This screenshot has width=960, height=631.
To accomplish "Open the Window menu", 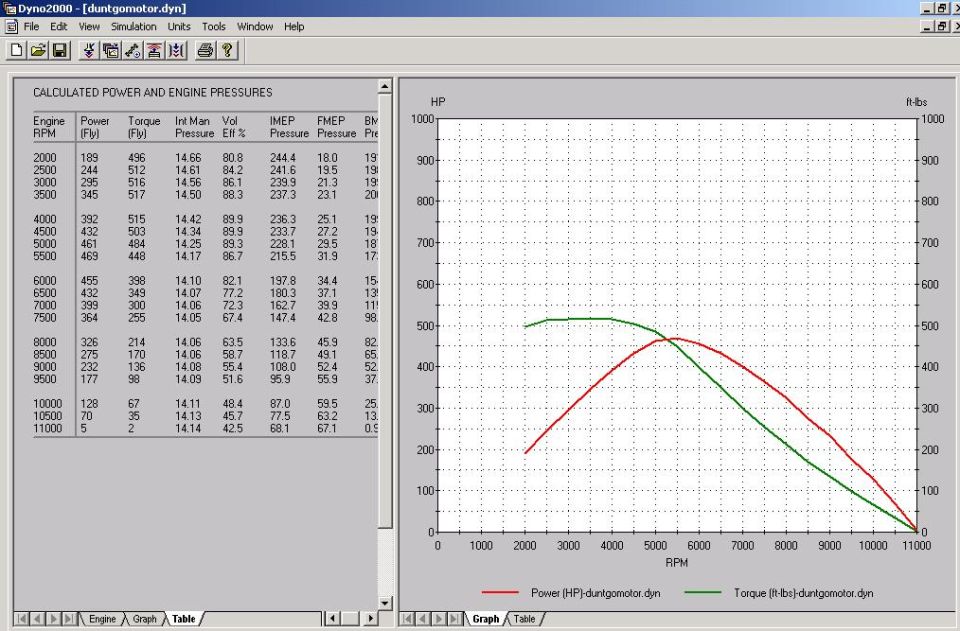I will pos(255,26).
